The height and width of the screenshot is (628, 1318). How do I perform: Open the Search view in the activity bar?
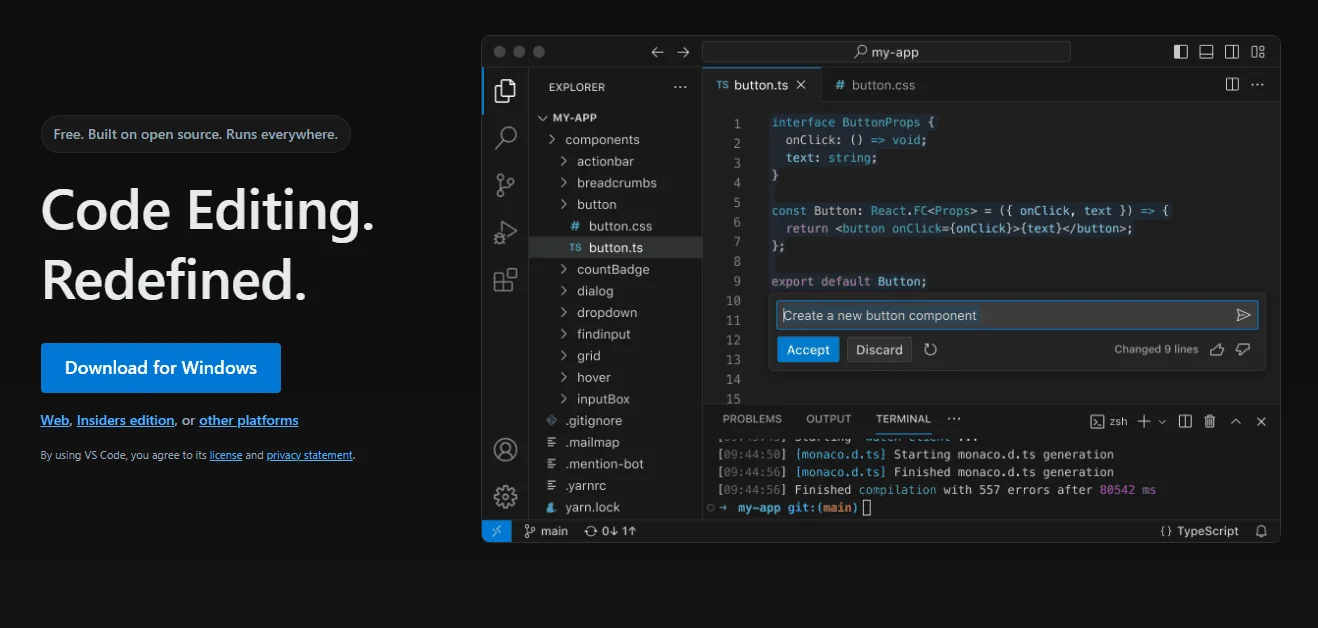tap(505, 137)
